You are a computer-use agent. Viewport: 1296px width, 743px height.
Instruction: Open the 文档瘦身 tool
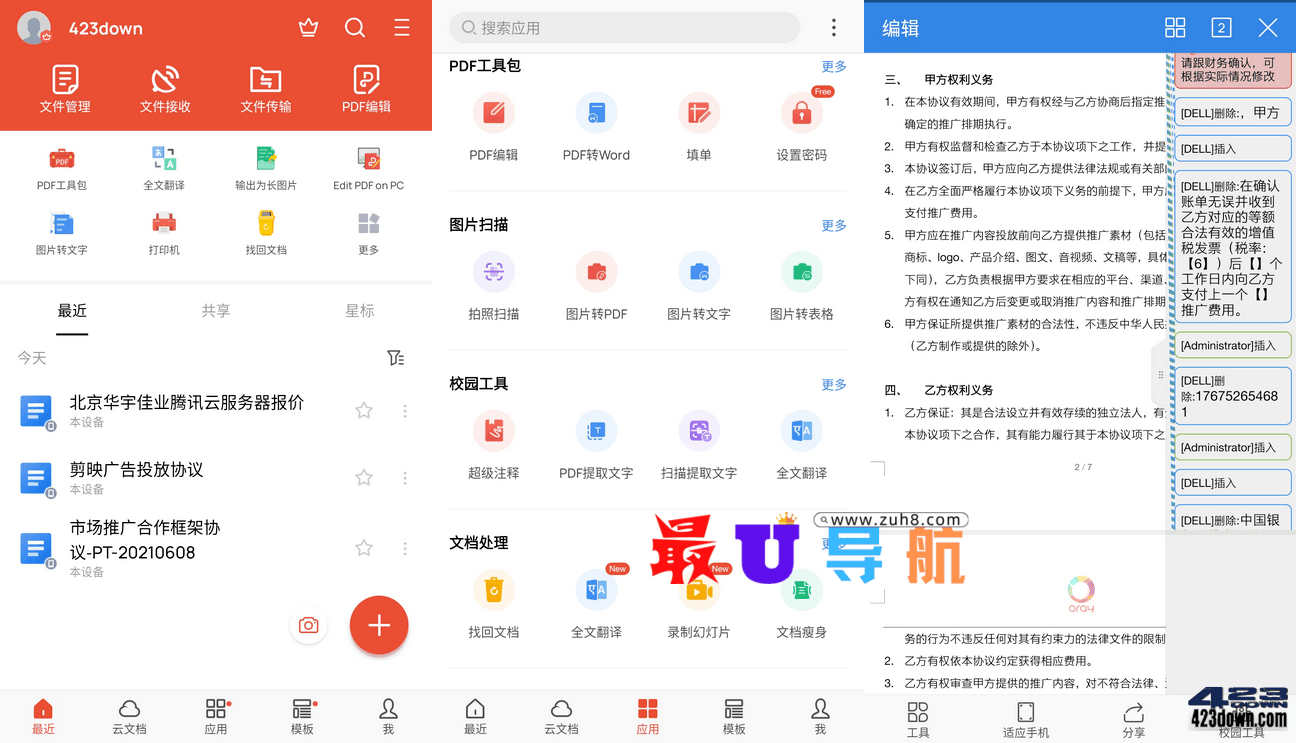pyautogui.click(x=801, y=604)
